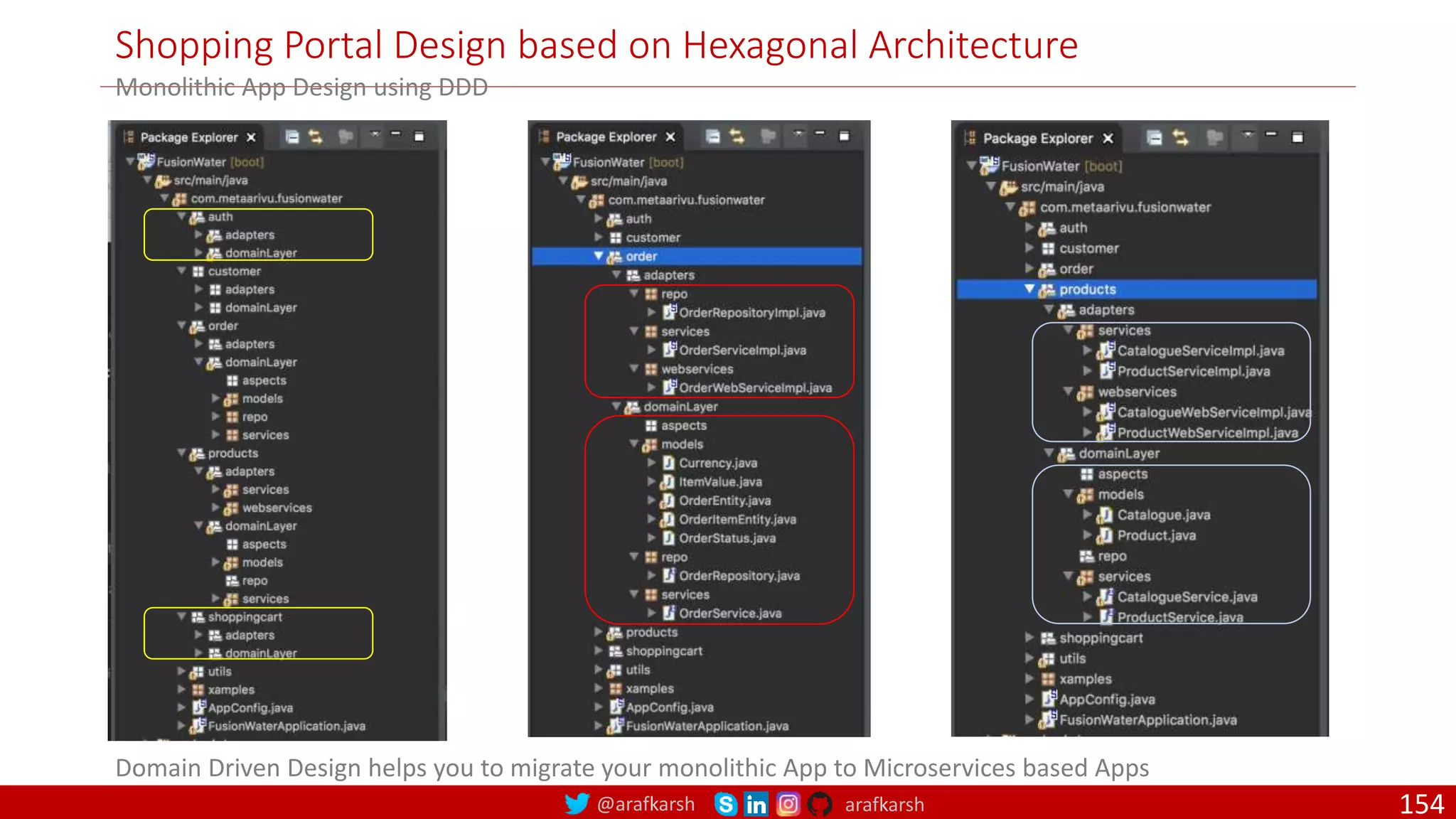Click src/main/java source folder icon in right explorer
This screenshot has width=1456, height=819.
(1008, 187)
